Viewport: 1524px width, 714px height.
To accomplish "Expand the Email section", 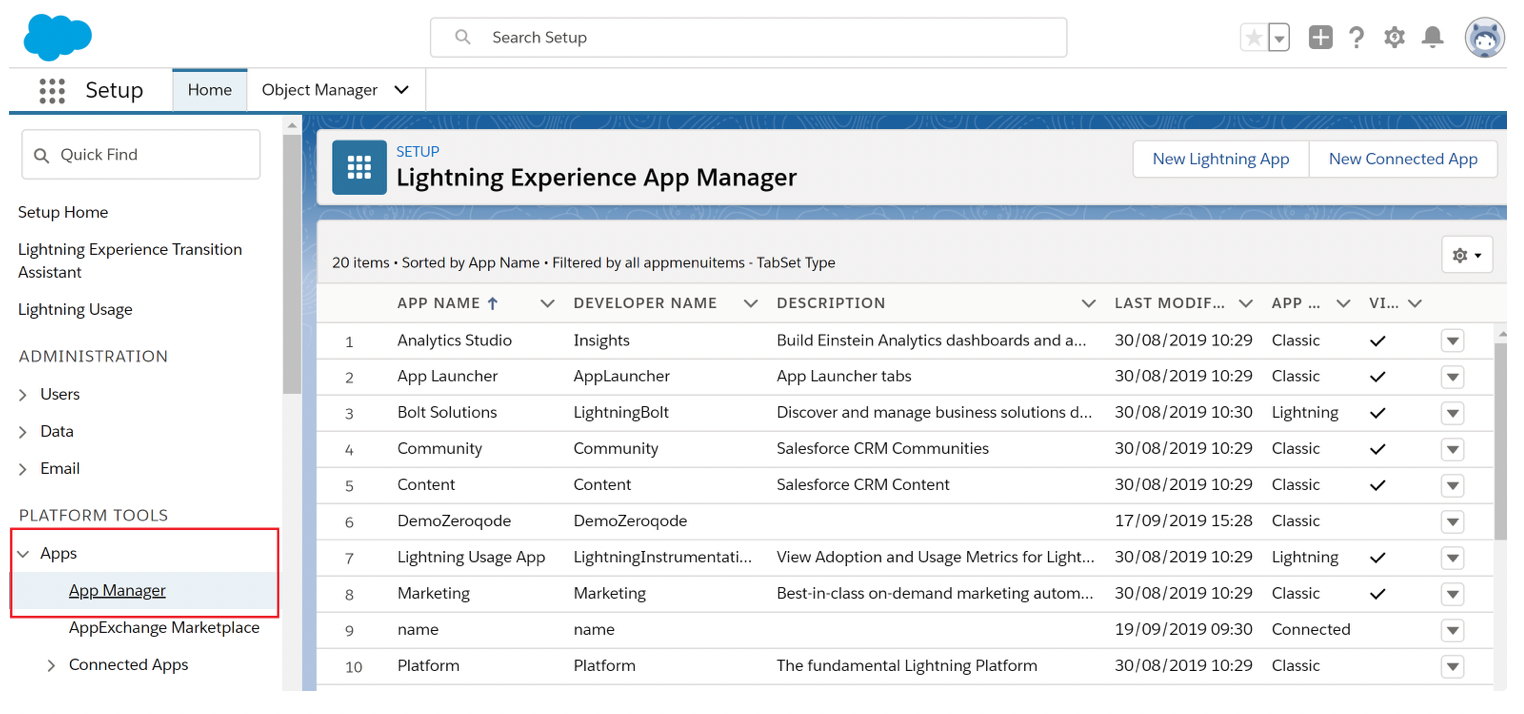I will 23,469.
